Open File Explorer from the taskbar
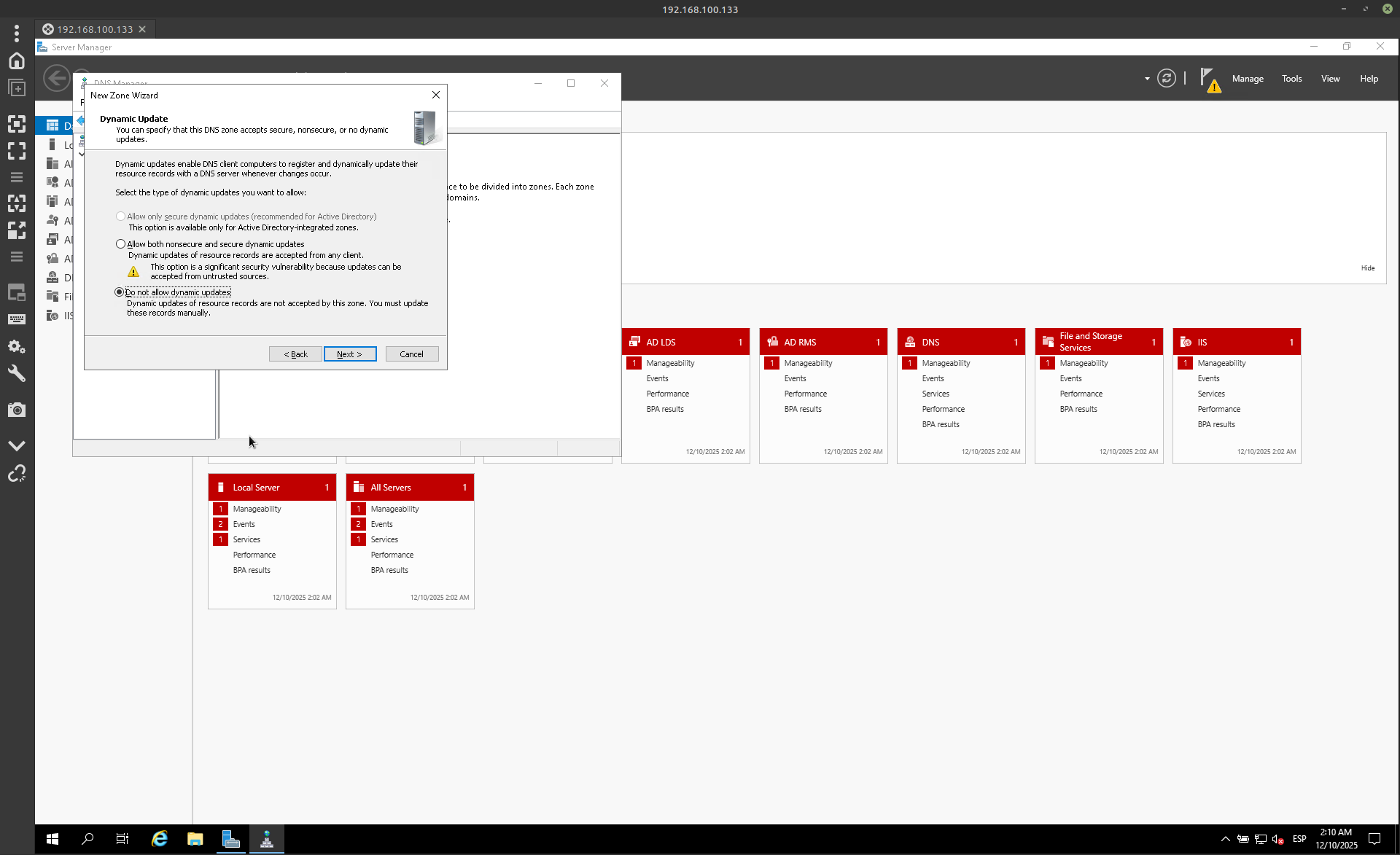Image resolution: width=1400 pixels, height=855 pixels. [195, 839]
